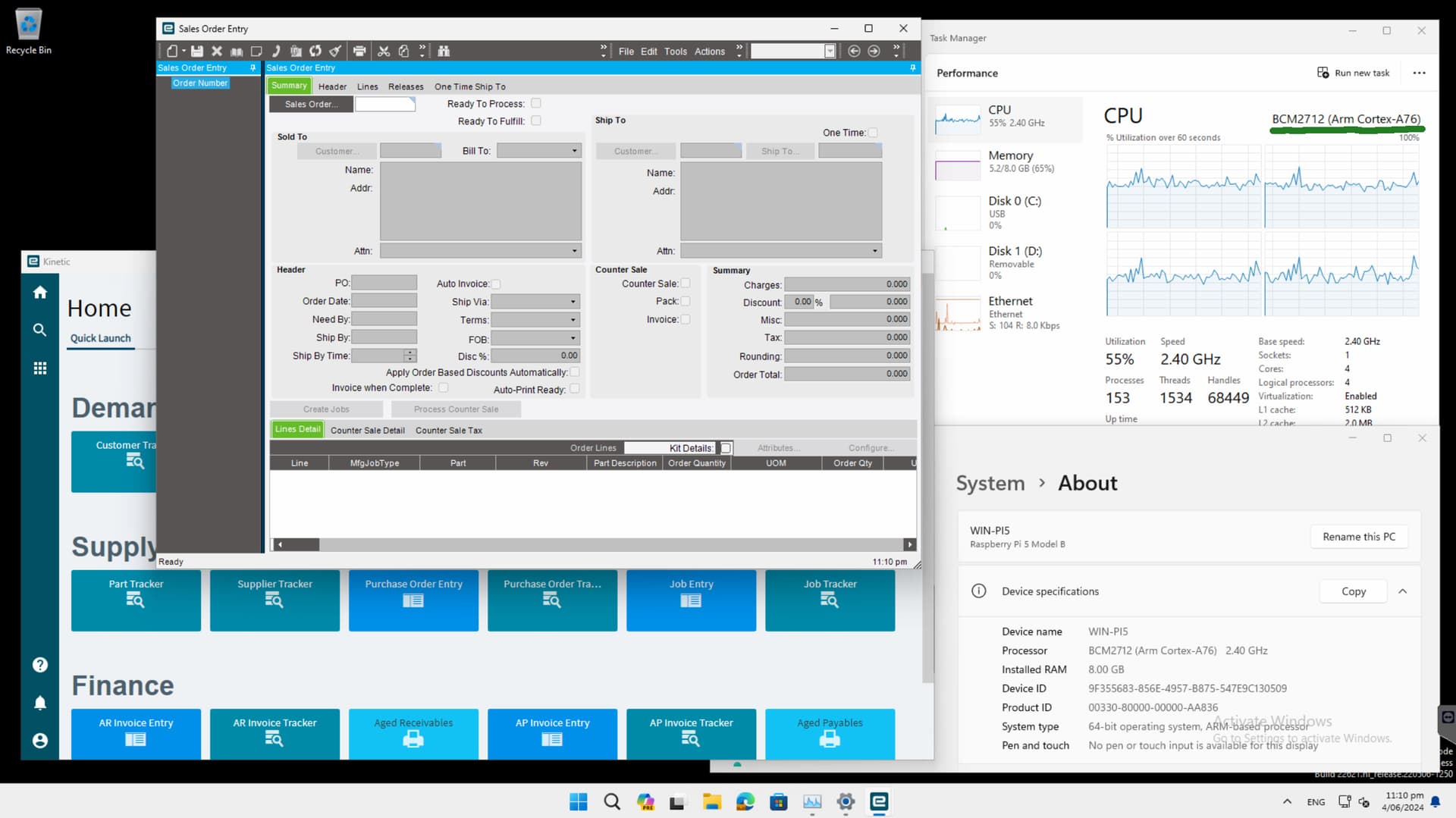Image resolution: width=1456 pixels, height=818 pixels.
Task: Click Windows Start button on taskbar
Action: point(578,801)
